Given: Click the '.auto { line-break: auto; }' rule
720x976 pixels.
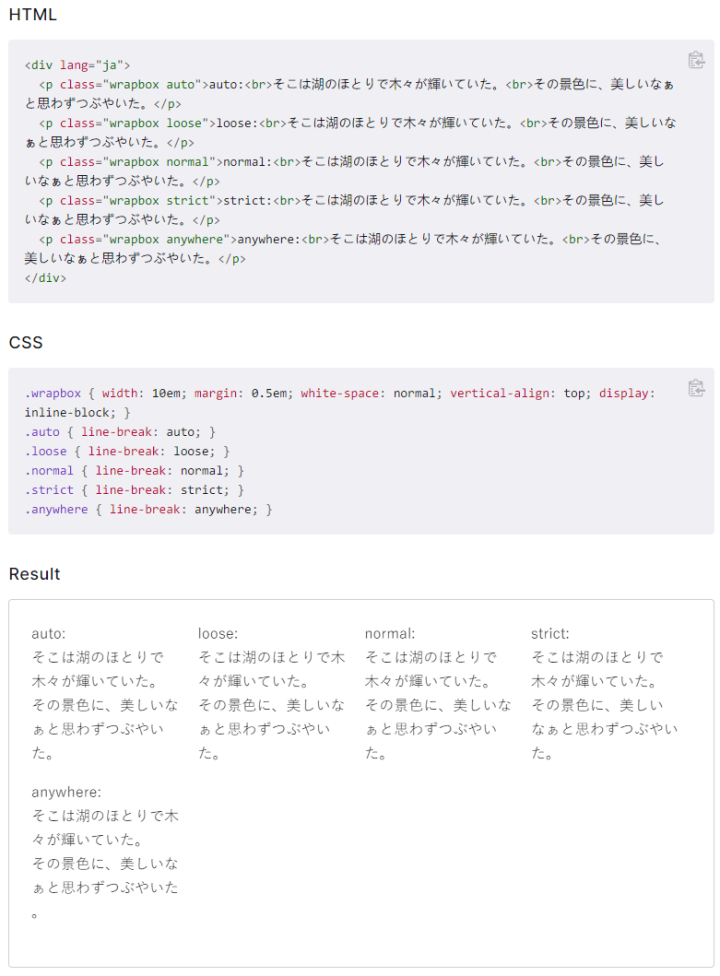Looking at the screenshot, I should coord(120,432).
